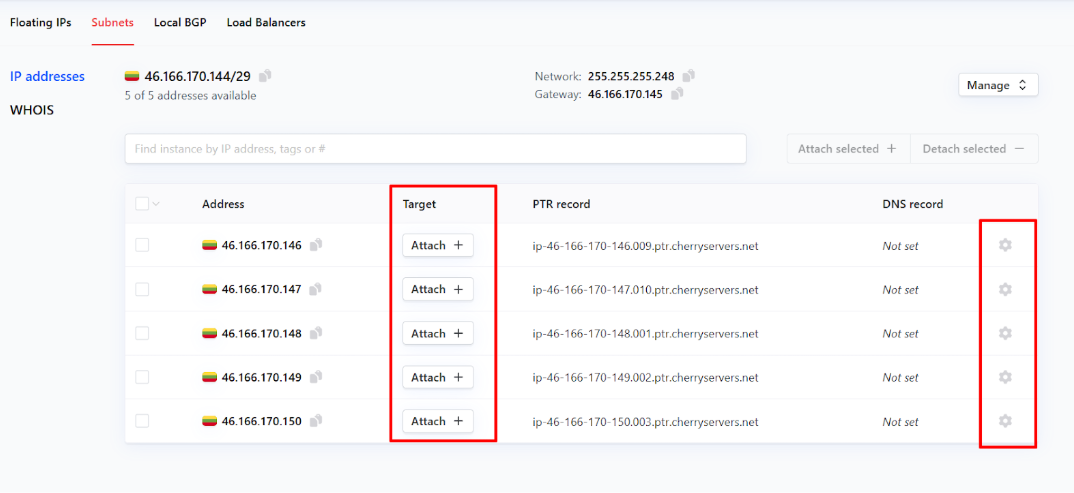This screenshot has width=1074, height=493.
Task: Switch to the Floating IPs tab
Action: click(41, 22)
